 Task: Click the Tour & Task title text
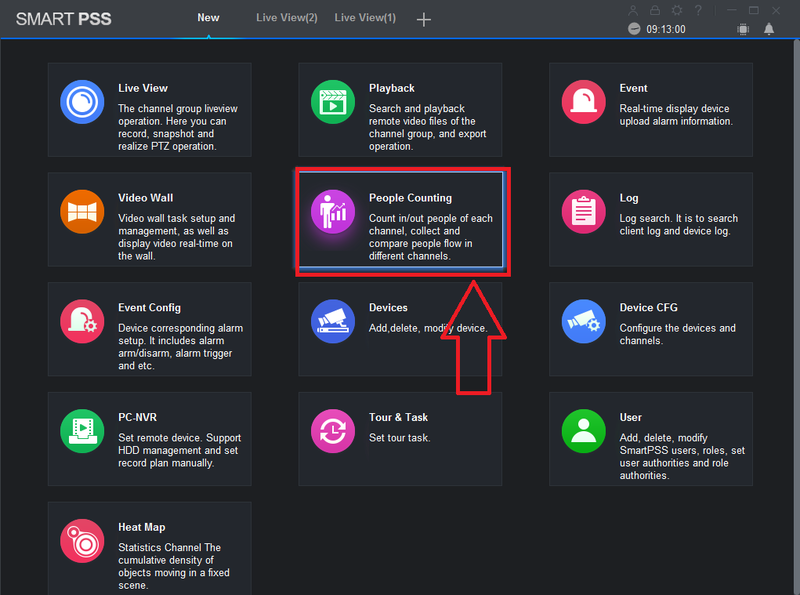pyautogui.click(x=398, y=417)
